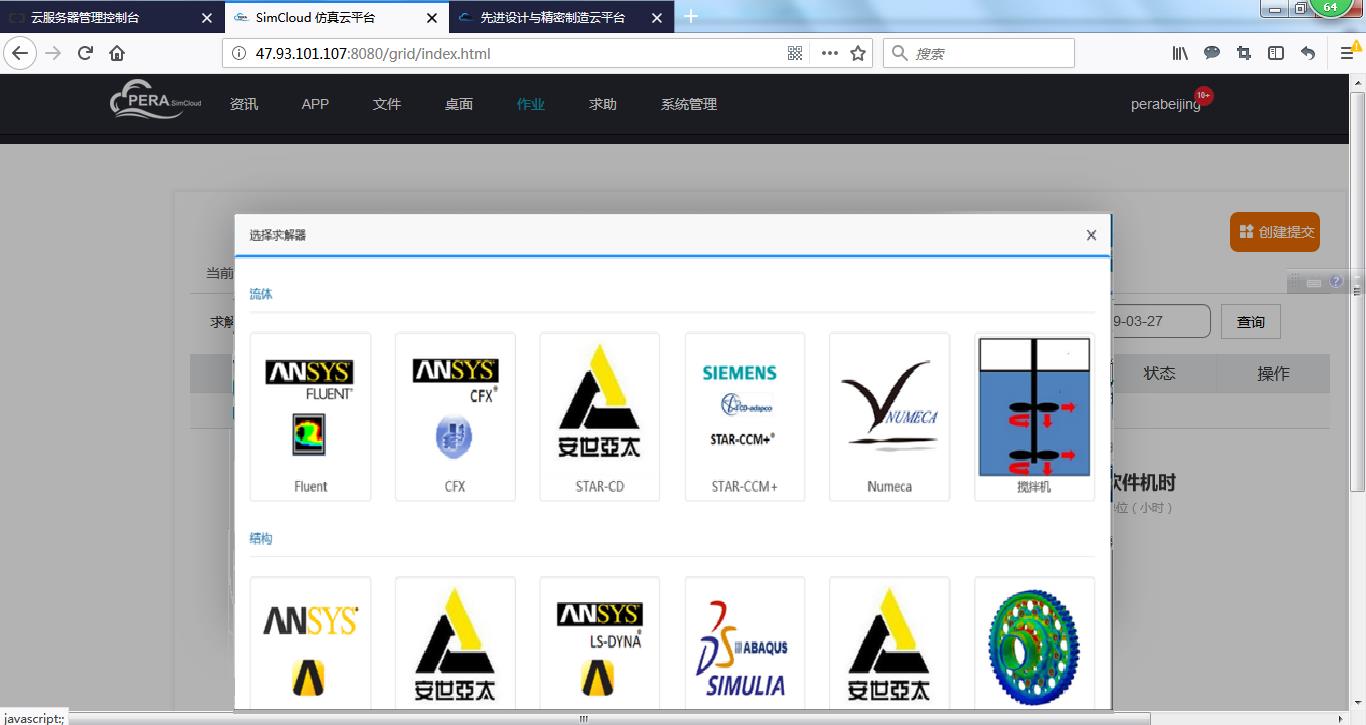Screen dimensions: 1366x725
Task: Select the ANSYS CFX solver
Action: (455, 417)
